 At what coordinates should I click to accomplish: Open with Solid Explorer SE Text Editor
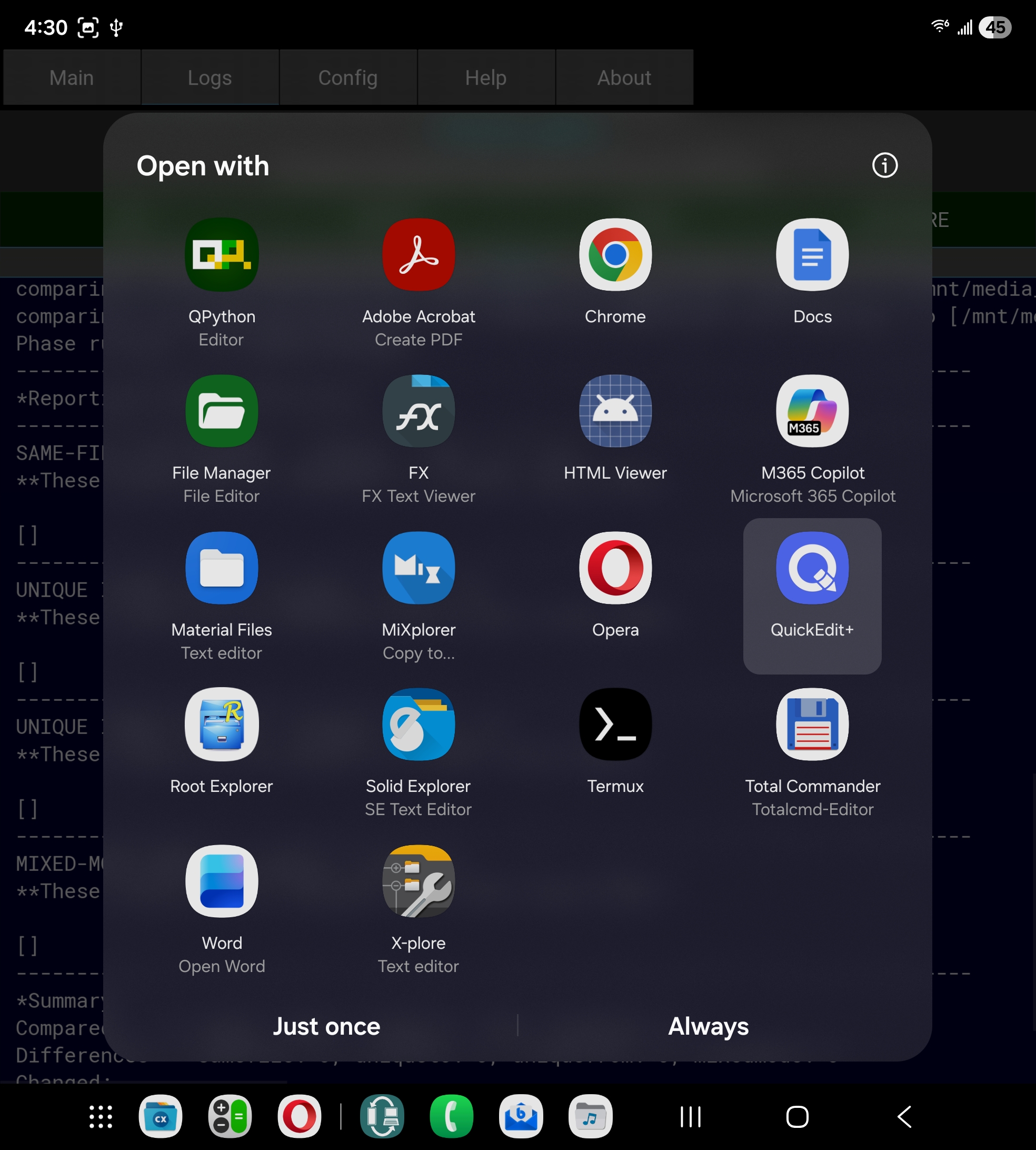tap(419, 725)
